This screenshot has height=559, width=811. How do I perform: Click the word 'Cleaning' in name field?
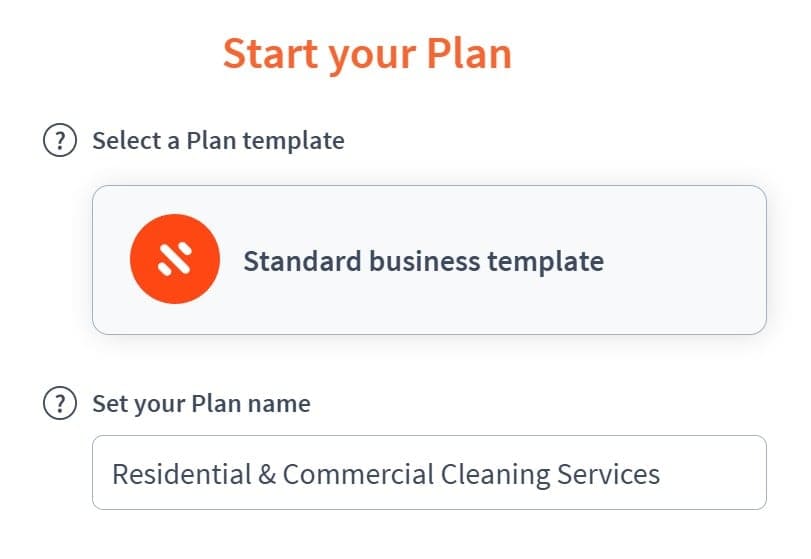coord(495,475)
